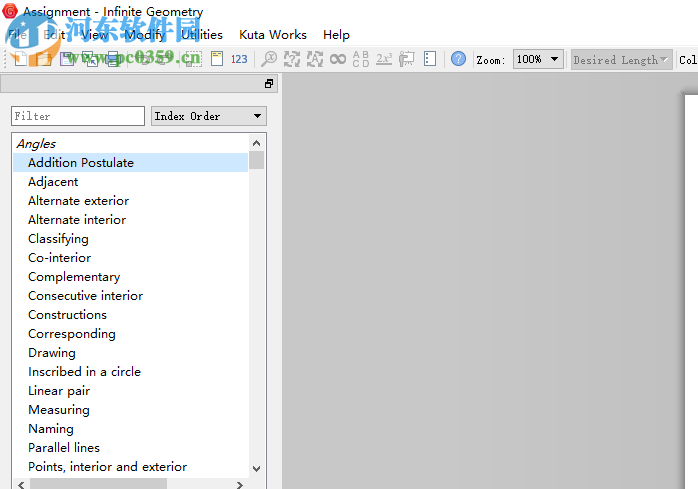Click topic list horizontal scrollbar thumb

click(x=98, y=485)
